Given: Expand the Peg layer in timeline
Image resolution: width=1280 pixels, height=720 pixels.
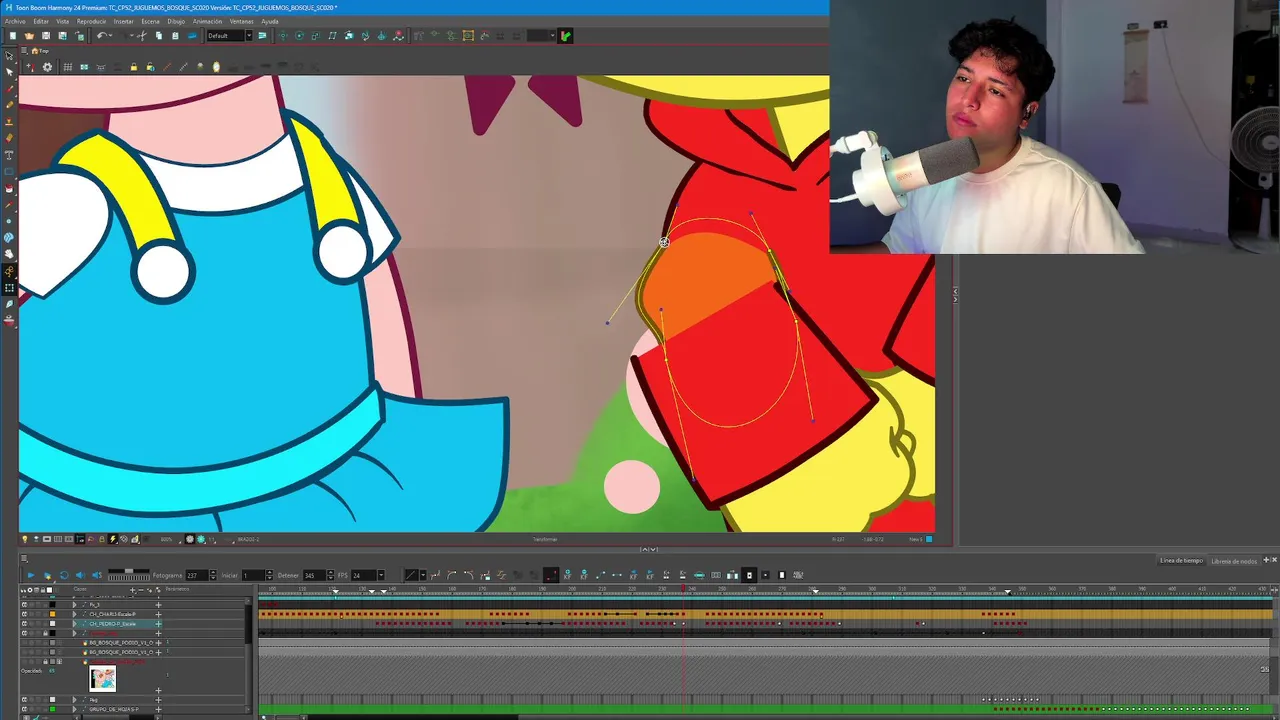Looking at the screenshot, I should click(74, 700).
